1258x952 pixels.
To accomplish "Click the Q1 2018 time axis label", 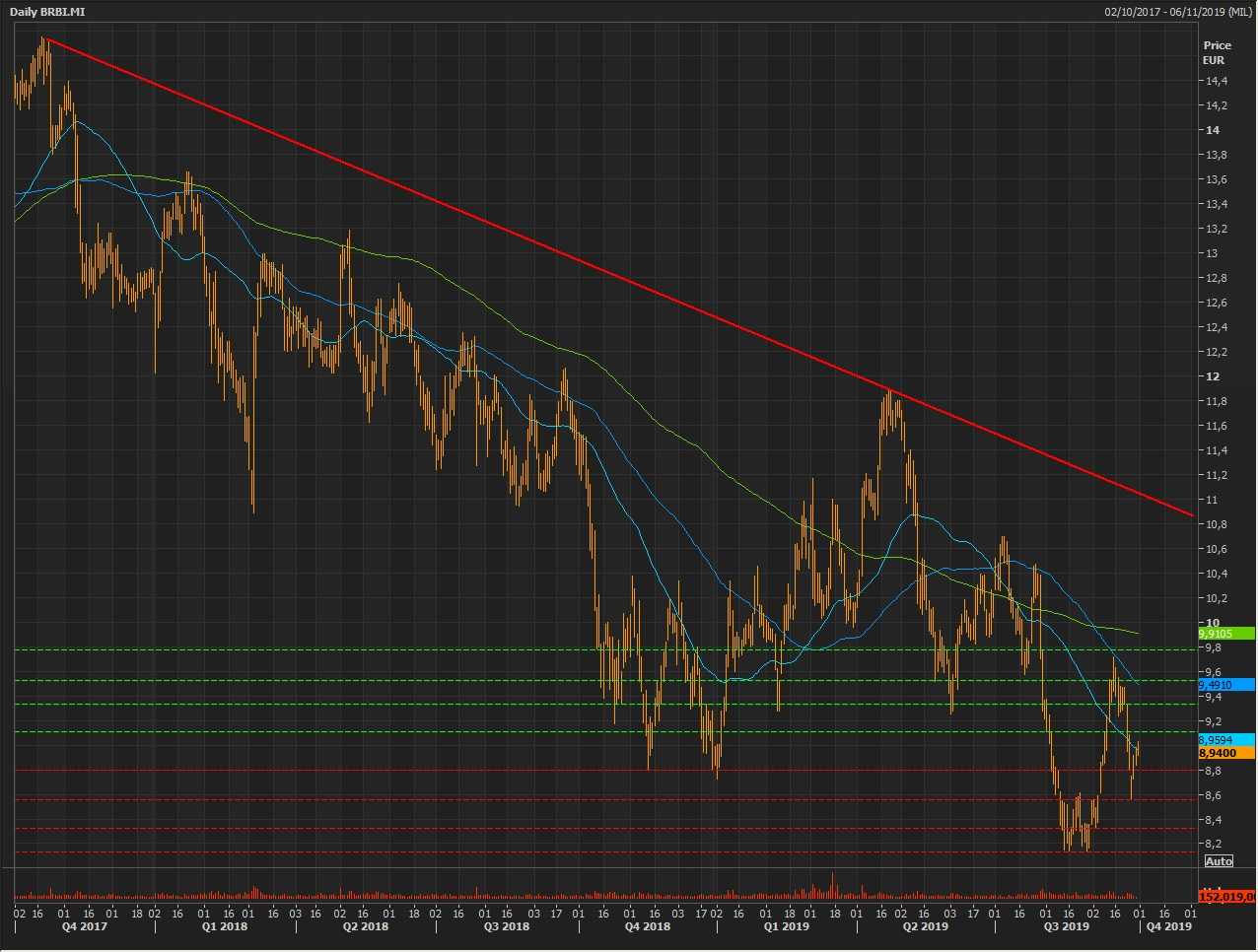I will pos(224,926).
